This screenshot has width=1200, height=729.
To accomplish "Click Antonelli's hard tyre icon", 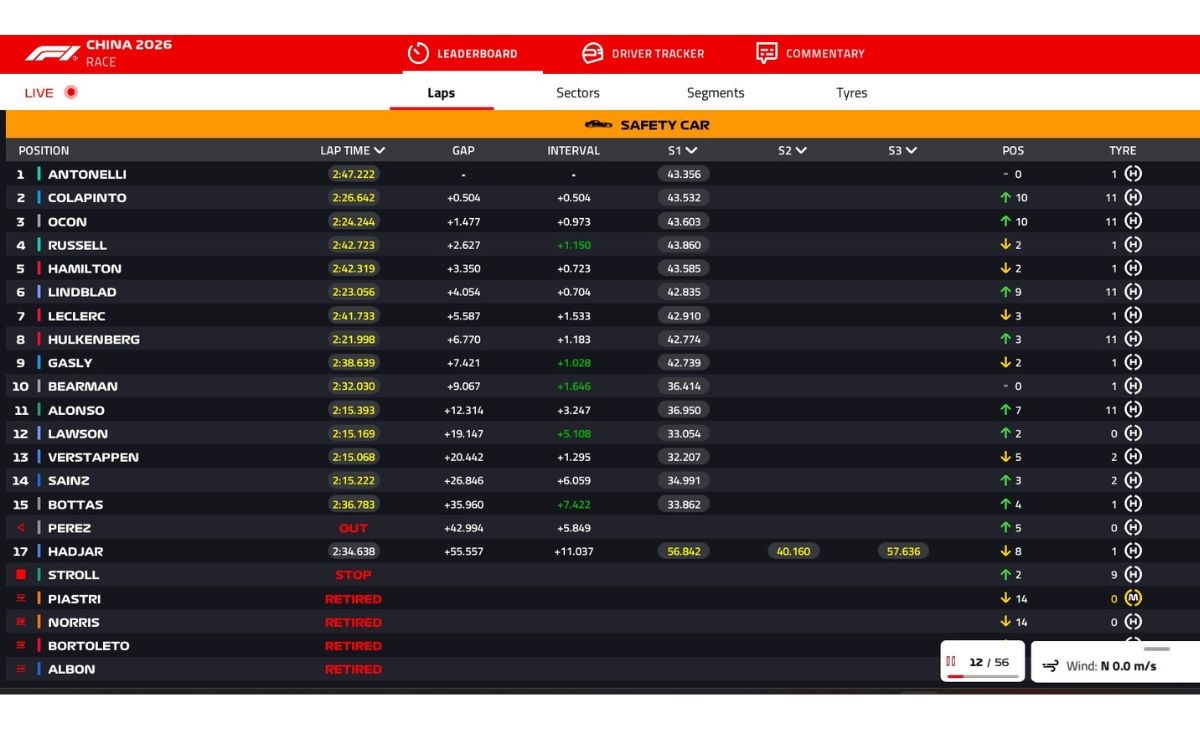I will (1133, 174).
